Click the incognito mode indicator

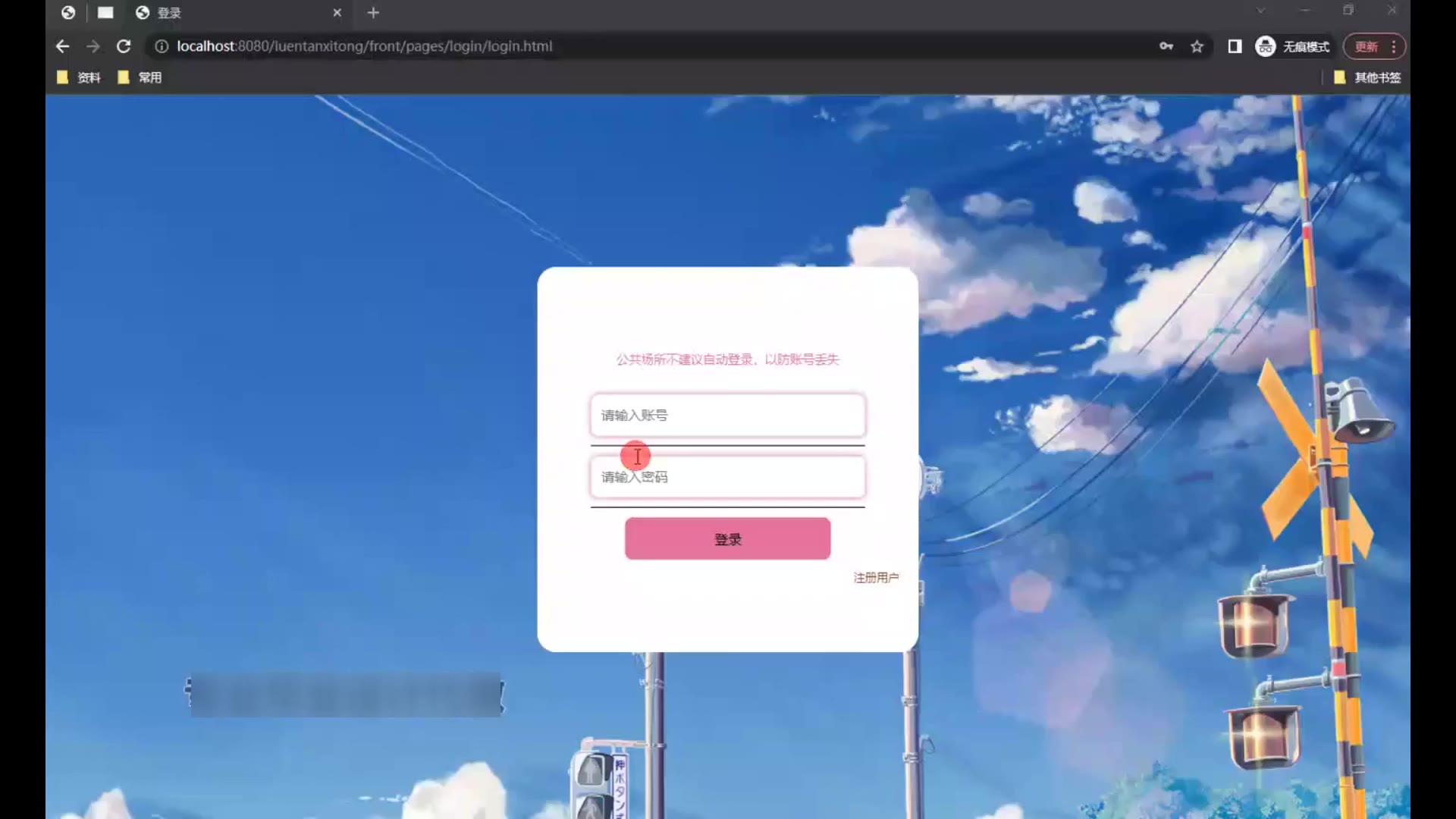[x=1293, y=46]
